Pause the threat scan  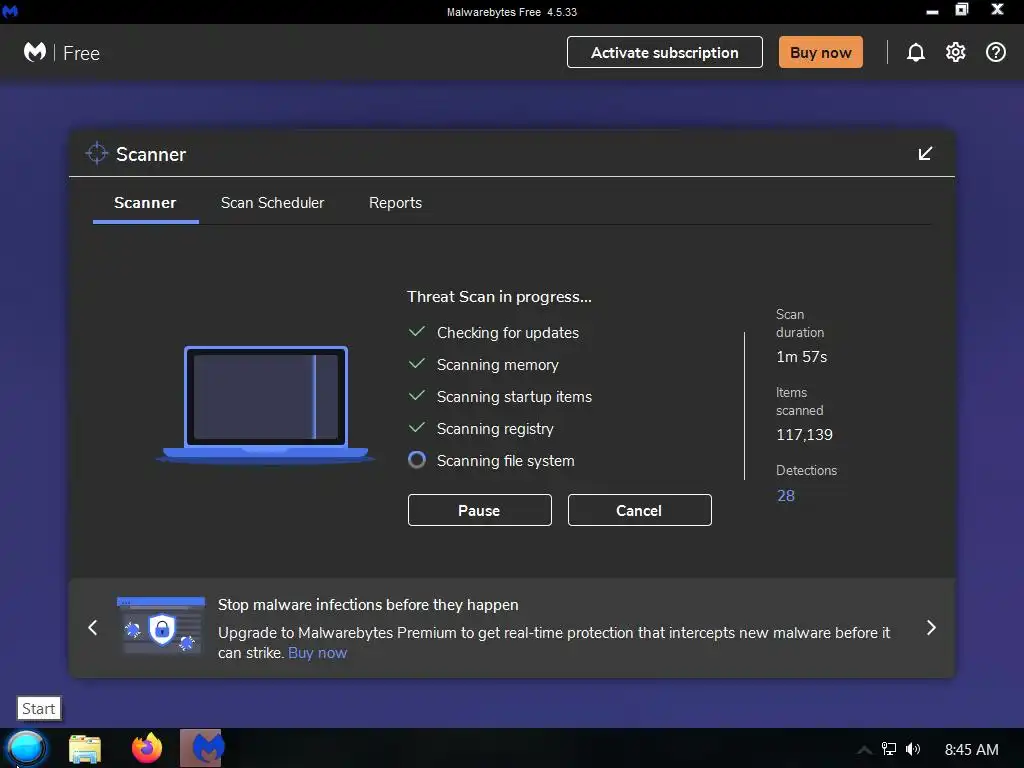[479, 510]
